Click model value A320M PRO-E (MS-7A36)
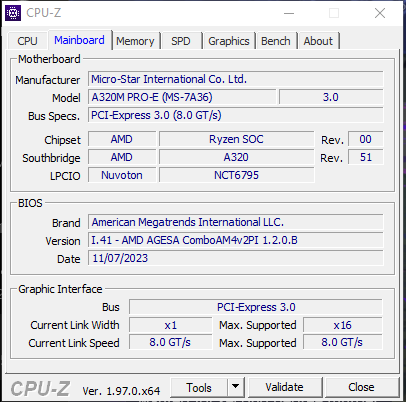This screenshot has width=406, height=402. pos(182,97)
